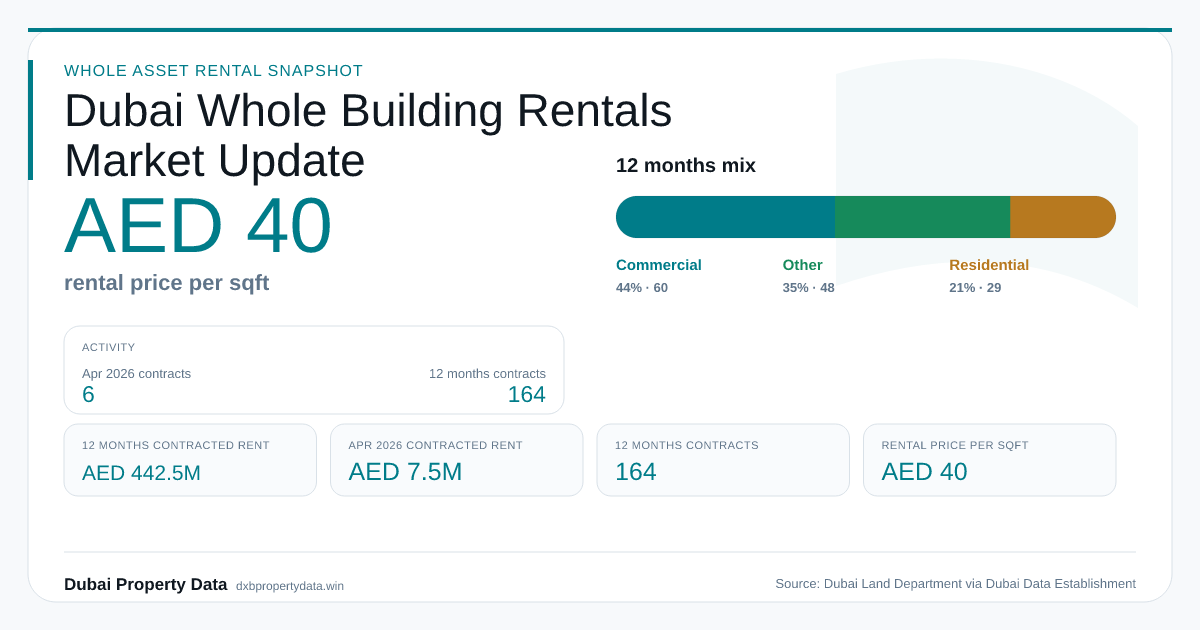This screenshot has width=1200, height=630.
Task: Click the '12 months mix' heading
Action: pyautogui.click(x=686, y=165)
